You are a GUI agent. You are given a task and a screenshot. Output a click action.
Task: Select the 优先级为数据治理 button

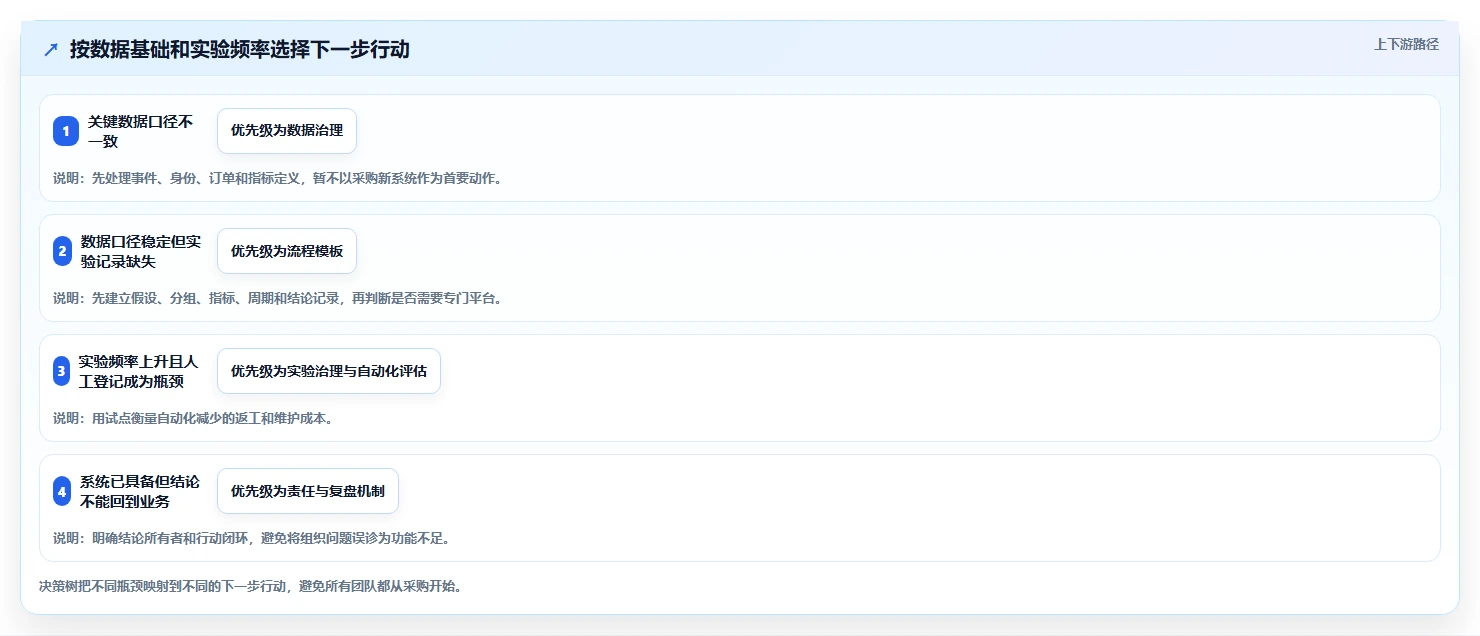[x=287, y=131]
